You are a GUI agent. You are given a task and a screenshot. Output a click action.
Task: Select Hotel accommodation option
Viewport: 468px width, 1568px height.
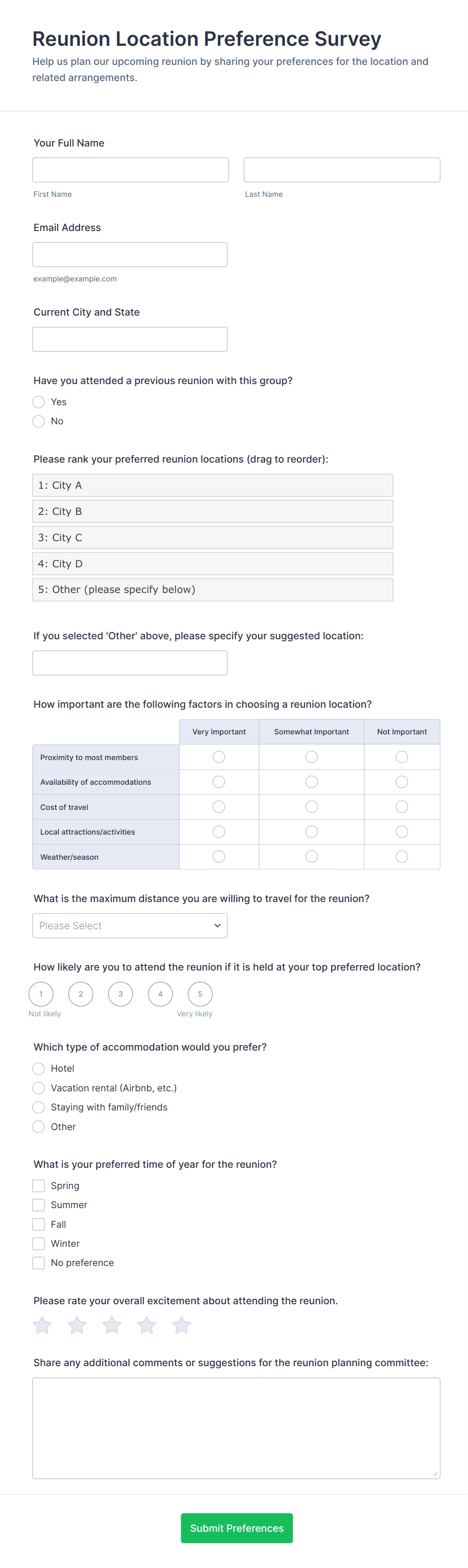[38, 1068]
